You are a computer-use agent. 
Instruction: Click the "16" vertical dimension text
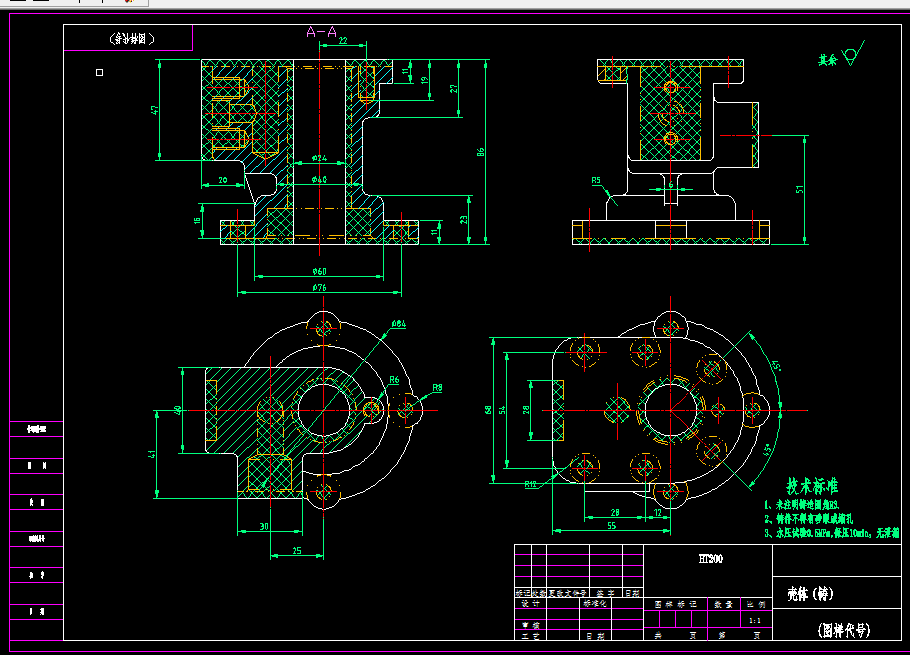pyautogui.click(x=197, y=220)
